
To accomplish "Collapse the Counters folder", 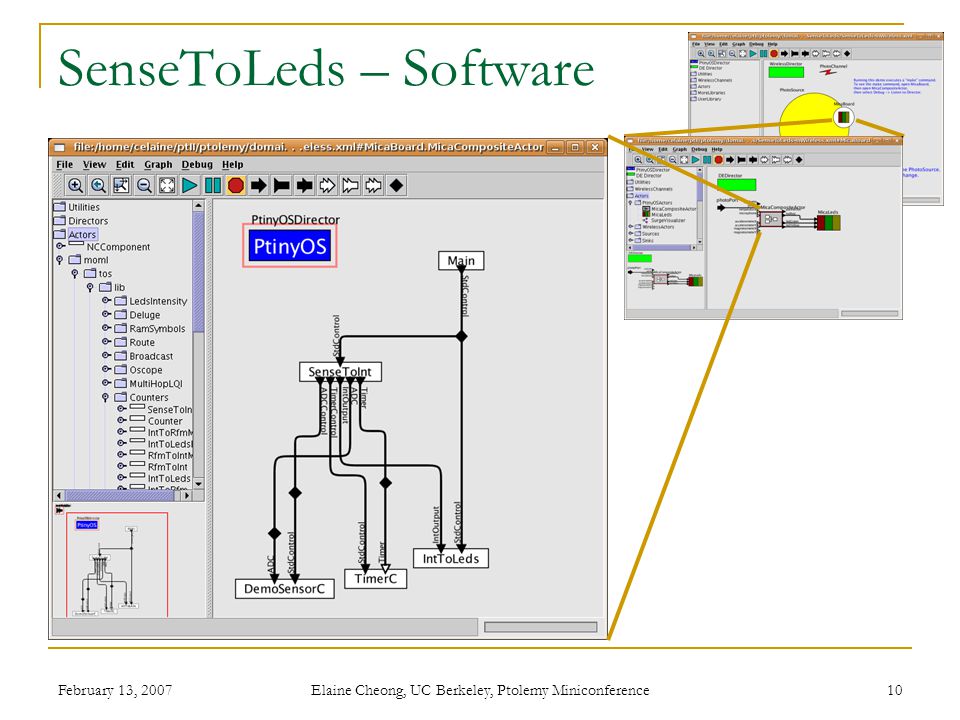I will 105,397.
